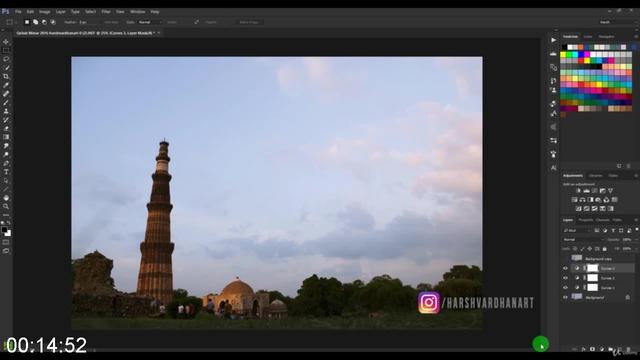Select the Pen tool
This screenshot has width=640, height=360.
pos(6,163)
